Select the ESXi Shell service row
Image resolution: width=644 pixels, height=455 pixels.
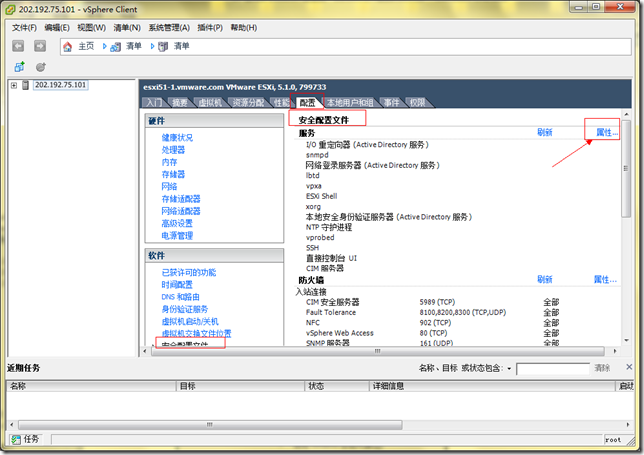[x=322, y=196]
